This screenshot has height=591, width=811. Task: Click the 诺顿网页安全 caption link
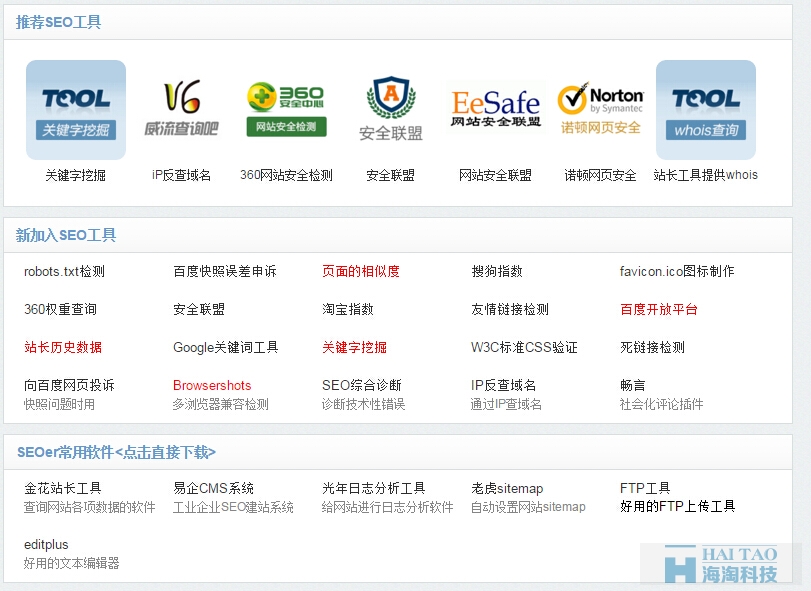click(600, 175)
